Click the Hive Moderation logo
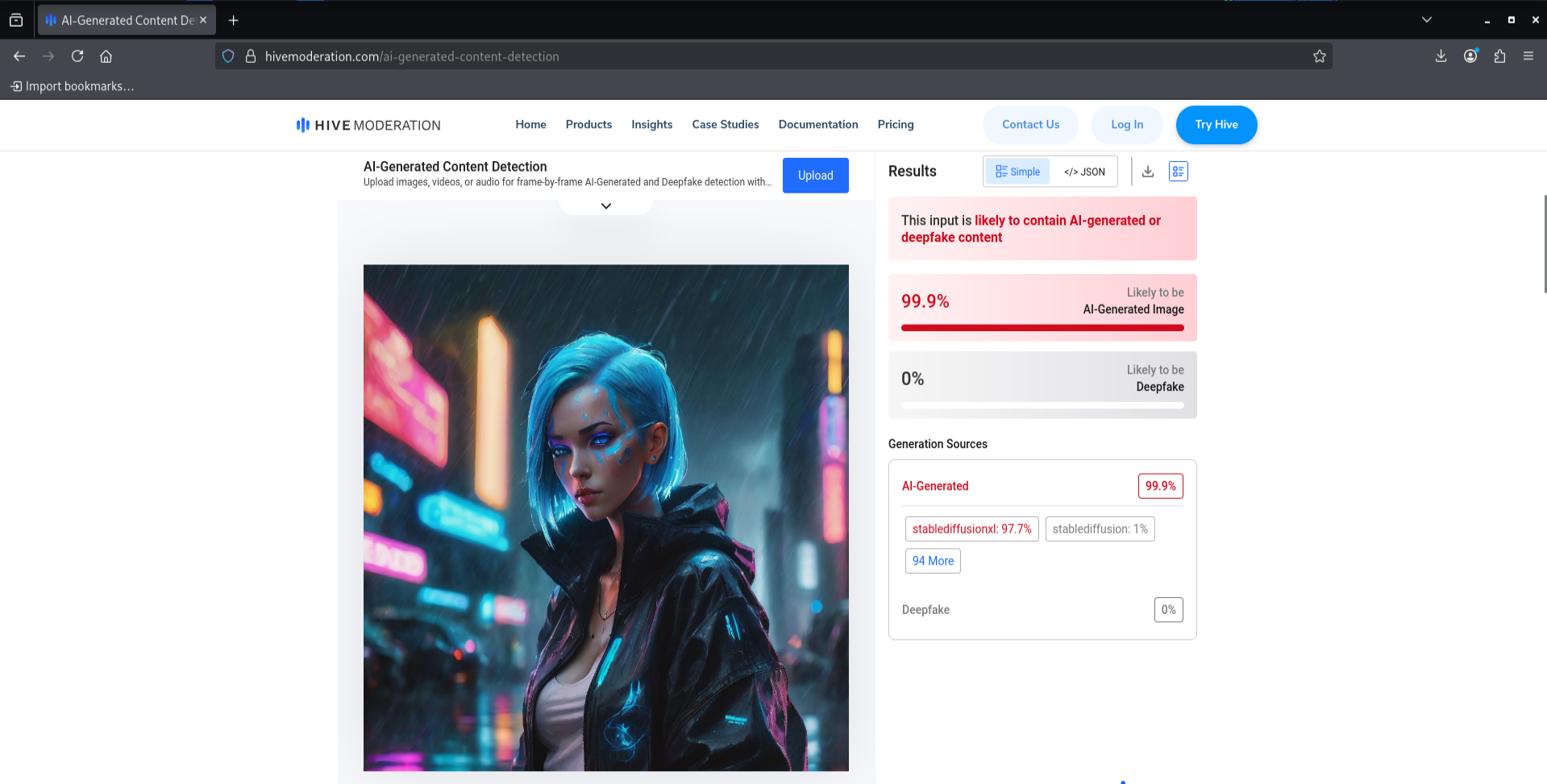This screenshot has width=1547, height=784. tap(368, 125)
